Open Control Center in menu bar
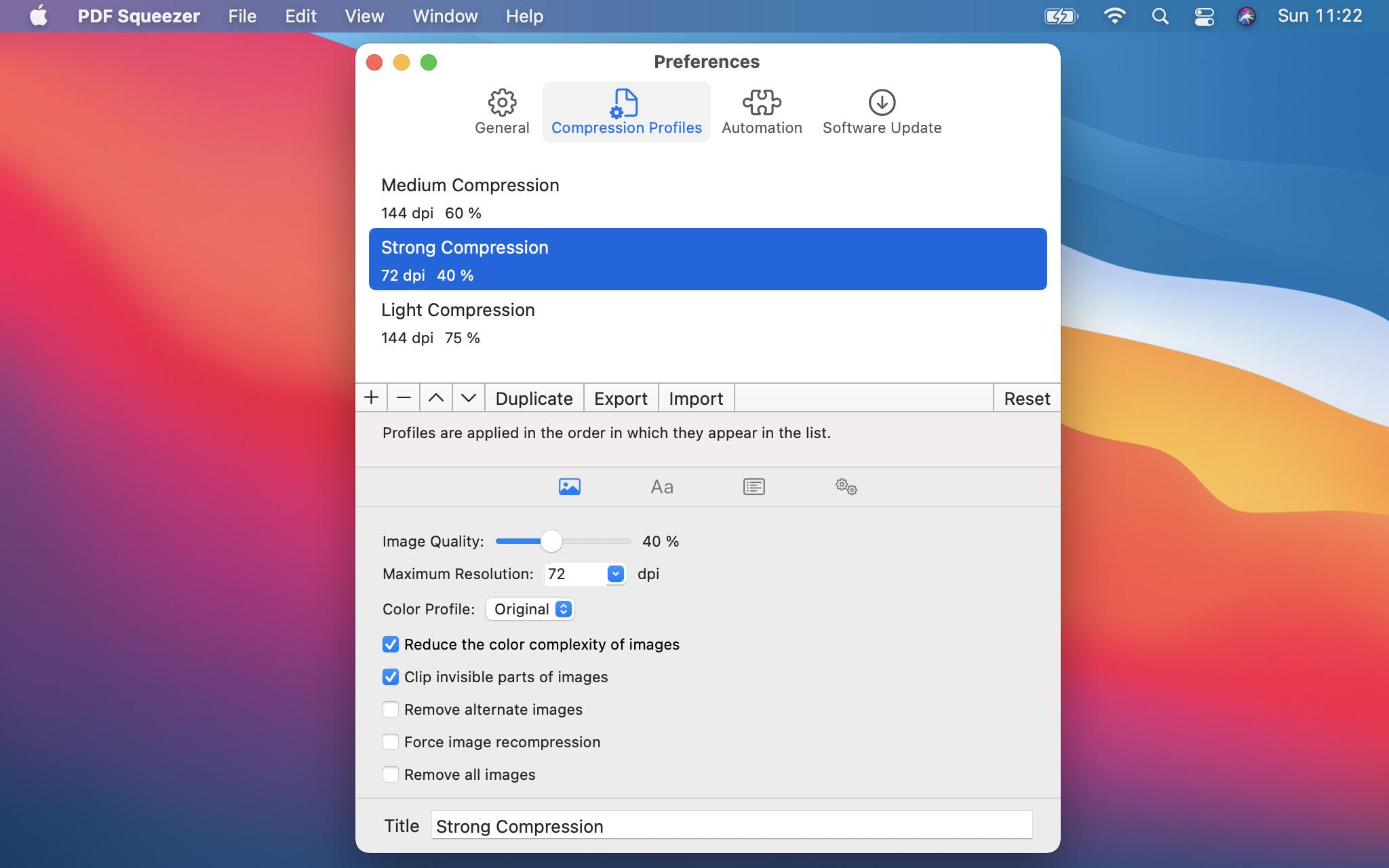The height and width of the screenshot is (868, 1389). (1204, 16)
